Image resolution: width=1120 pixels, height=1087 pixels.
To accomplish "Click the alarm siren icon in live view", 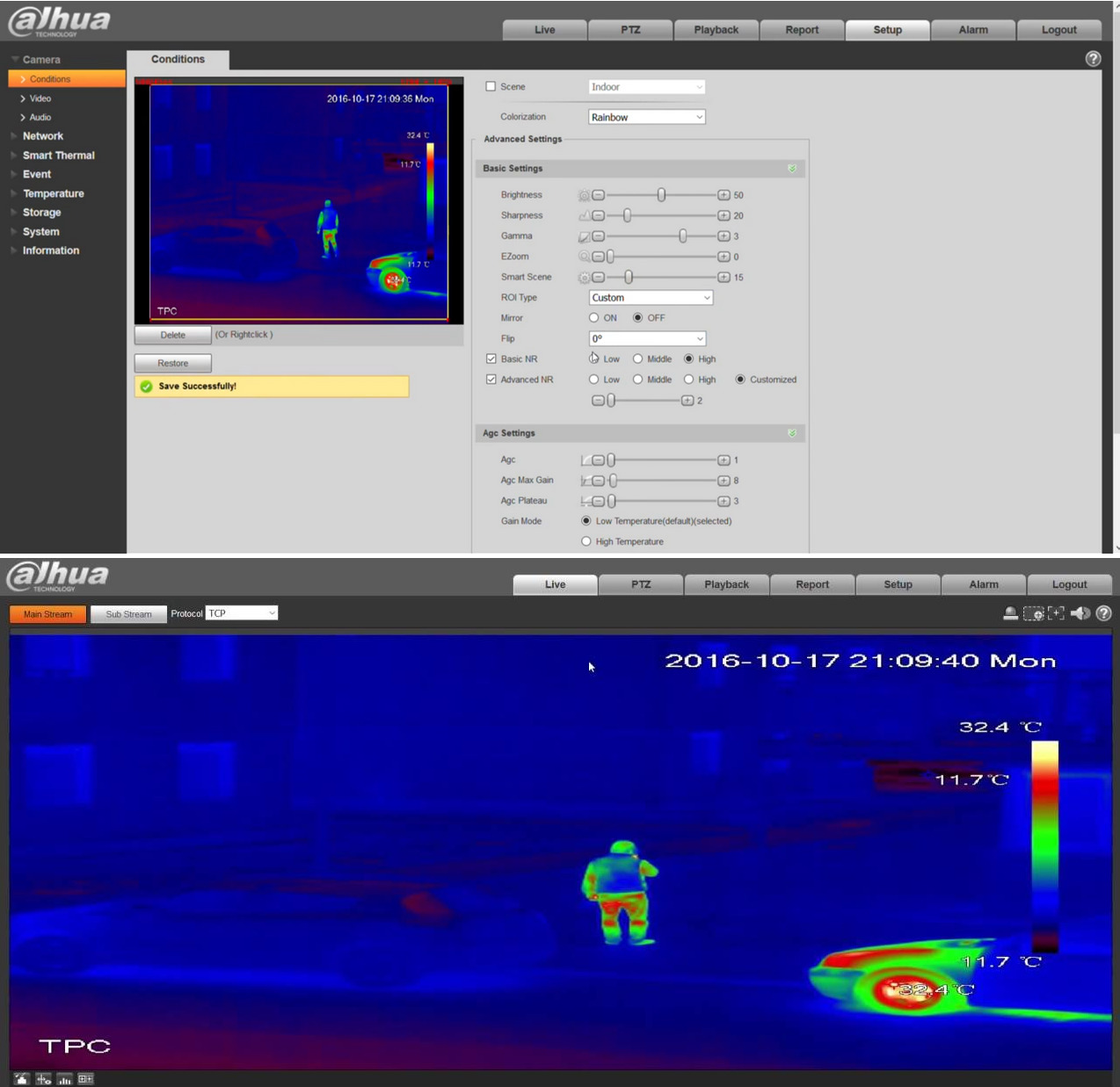I will tap(1010, 613).
